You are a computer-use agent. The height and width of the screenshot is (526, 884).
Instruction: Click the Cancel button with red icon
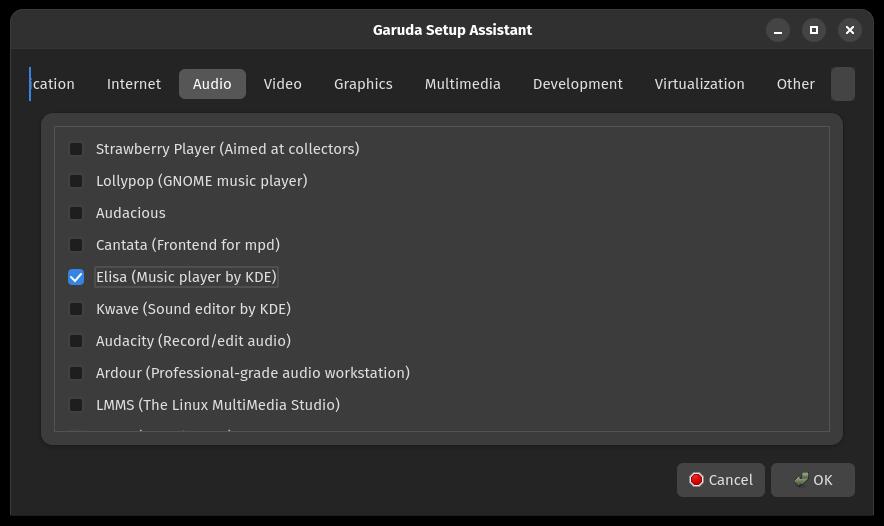pyautogui.click(x=721, y=480)
